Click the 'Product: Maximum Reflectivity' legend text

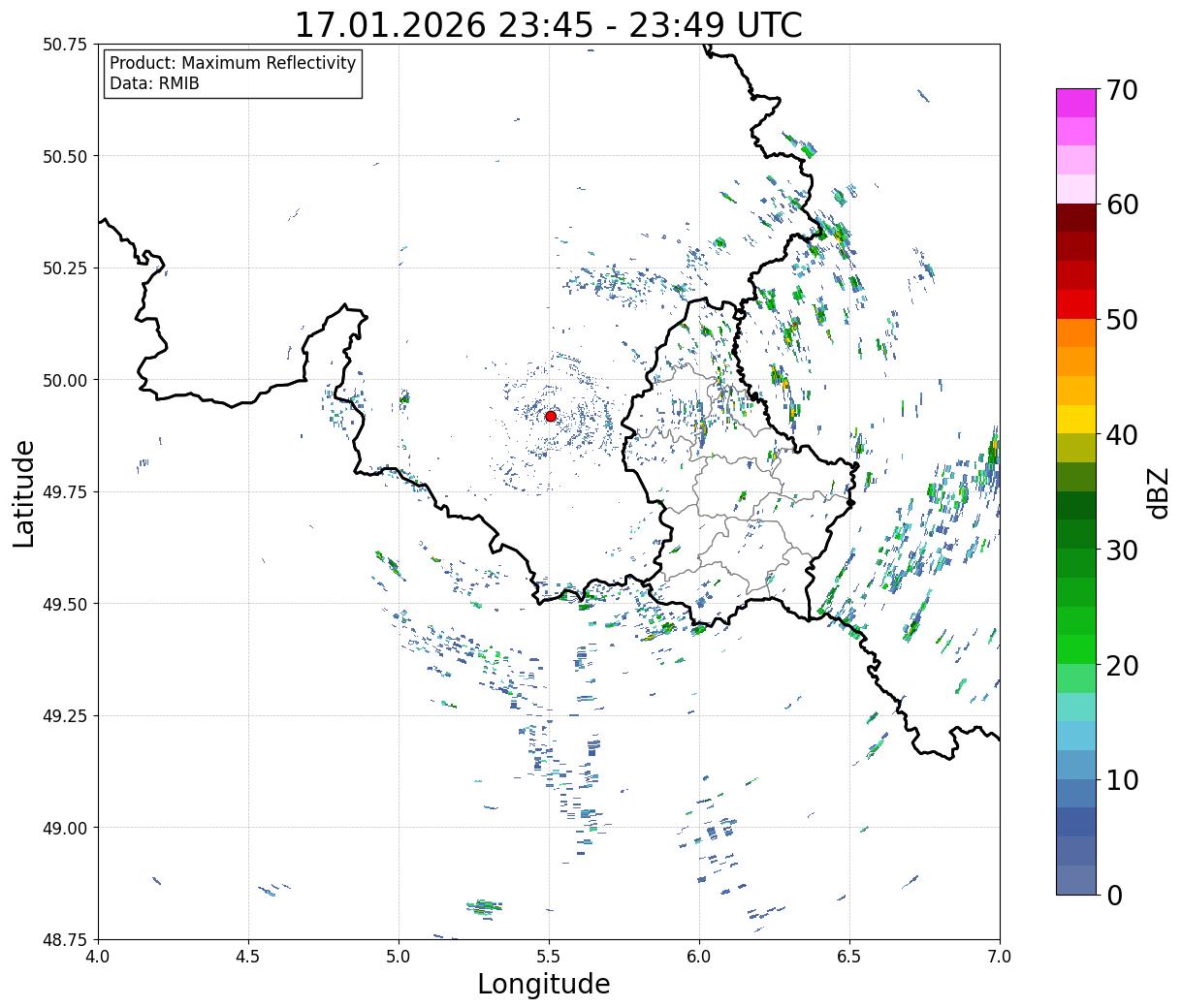(x=233, y=63)
